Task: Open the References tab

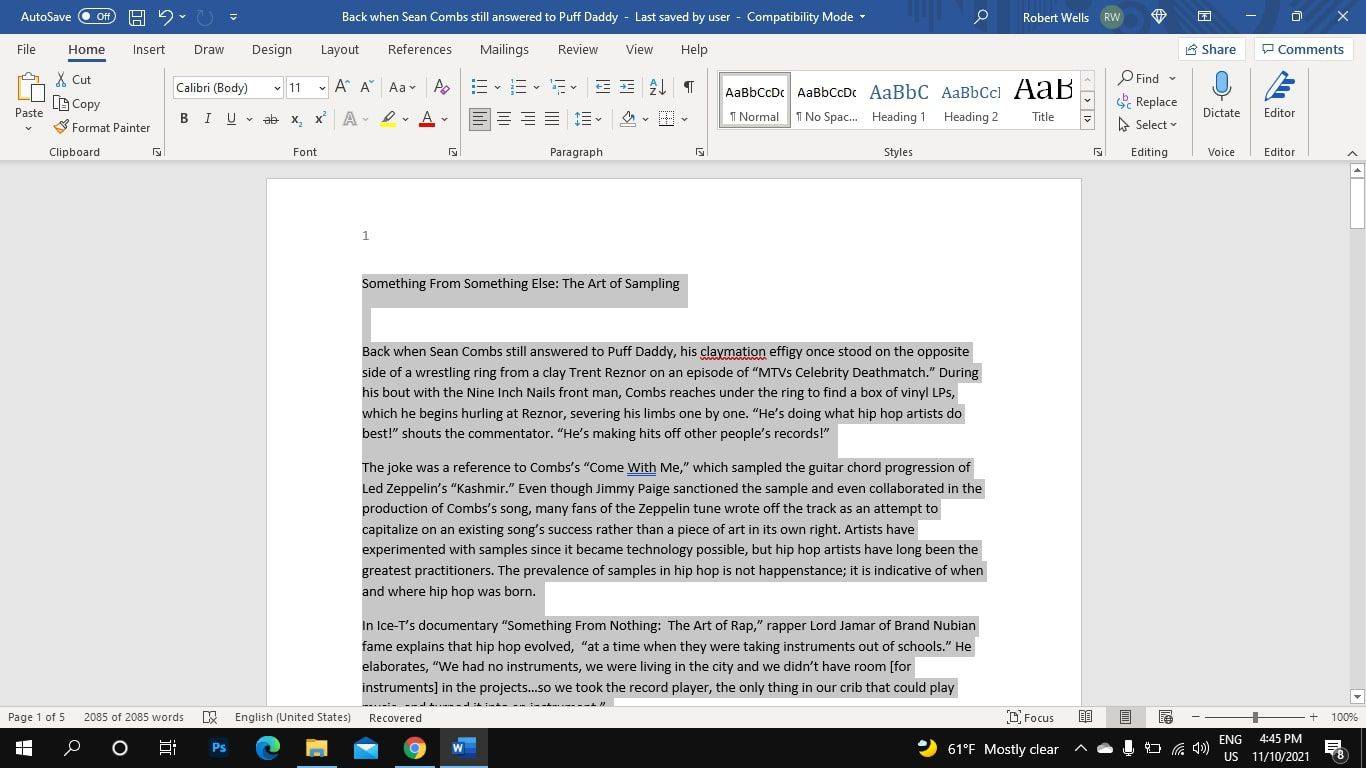Action: pos(419,49)
